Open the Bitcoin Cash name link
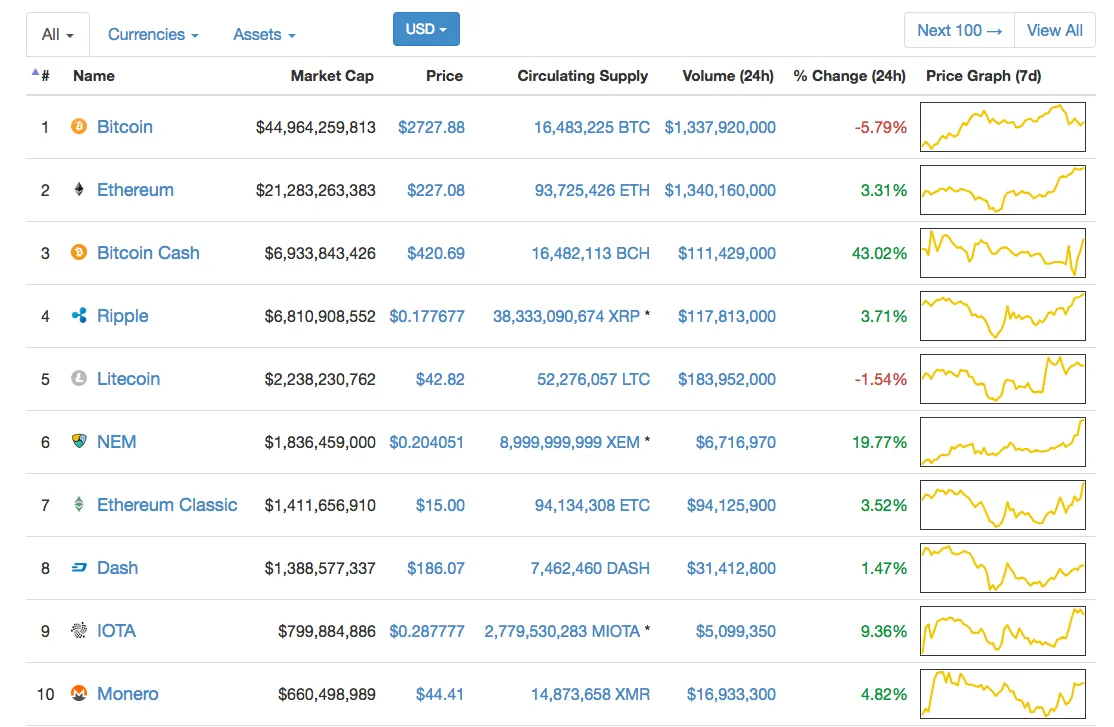The width and height of the screenshot is (1114, 727). [x=148, y=253]
